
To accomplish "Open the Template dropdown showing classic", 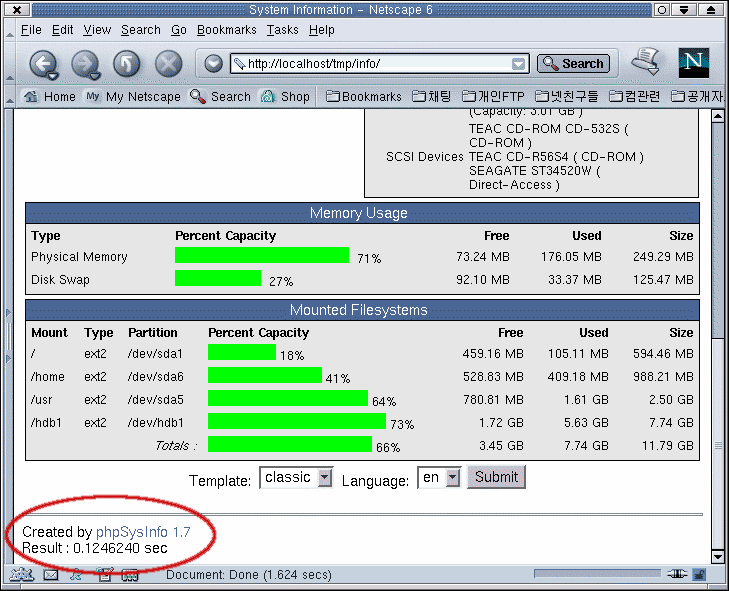I will pyautogui.click(x=296, y=478).
